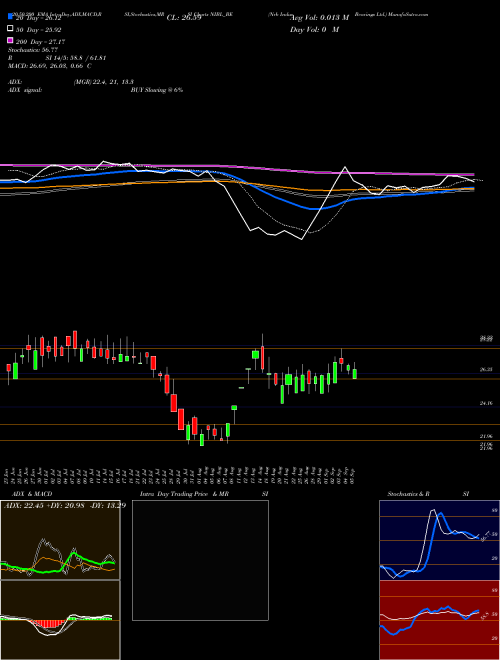Image resolution: width=500 pixels, height=660 pixels.
Task: Click the 'Stochastics: 56.77' readout
Action: [33, 50]
